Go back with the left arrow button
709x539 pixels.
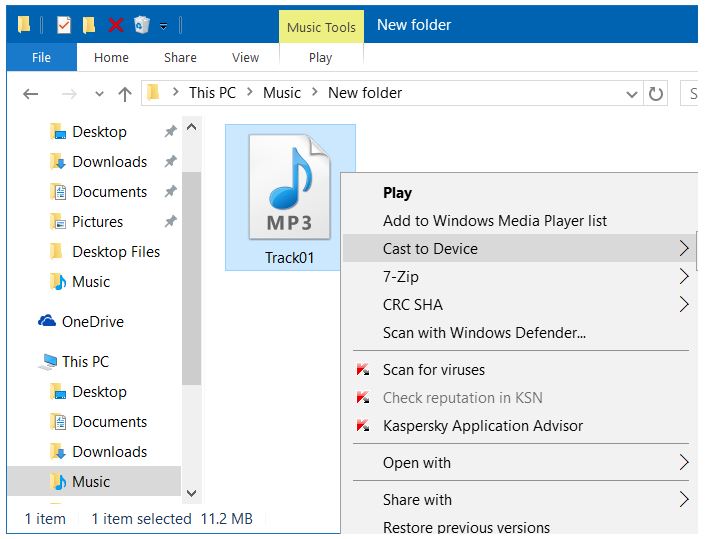(30, 94)
